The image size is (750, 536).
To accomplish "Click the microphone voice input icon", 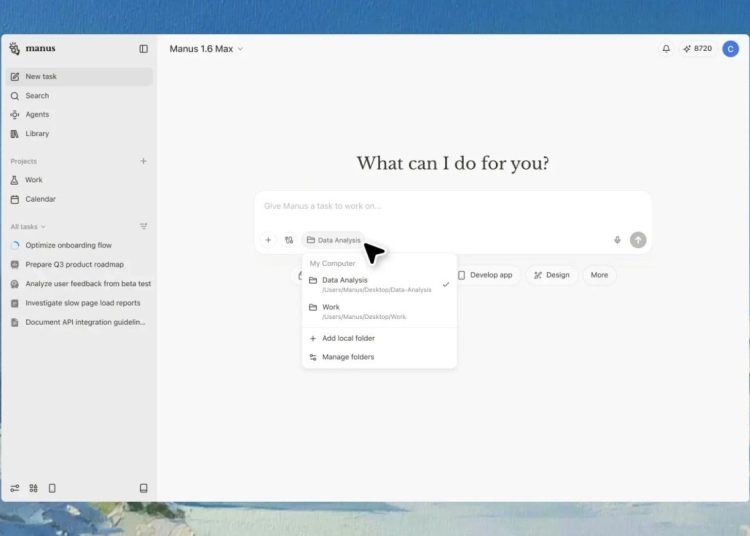I will 617,240.
